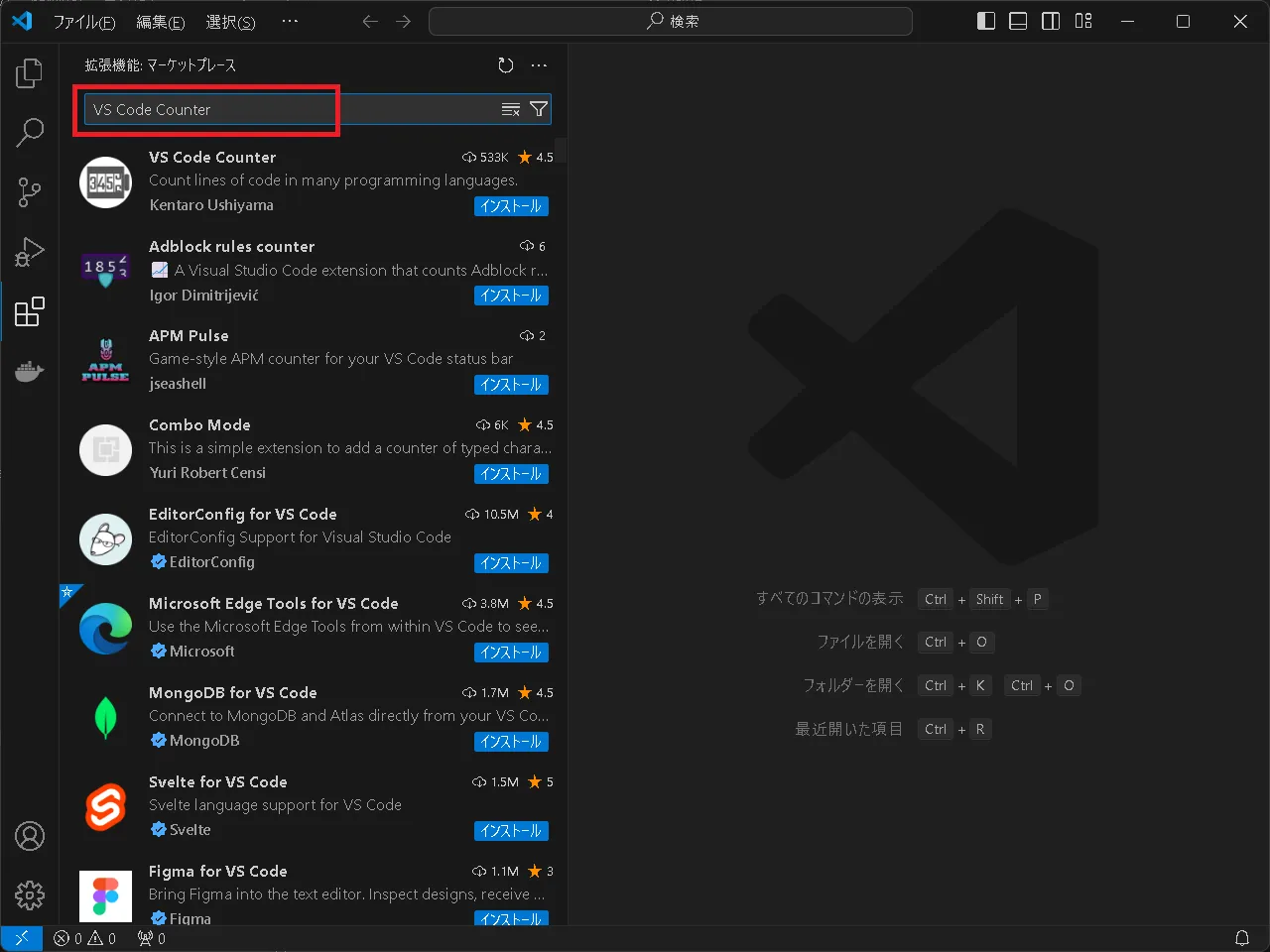Select the Combo Mode title text
The height and width of the screenshot is (952, 1270).
tap(199, 424)
